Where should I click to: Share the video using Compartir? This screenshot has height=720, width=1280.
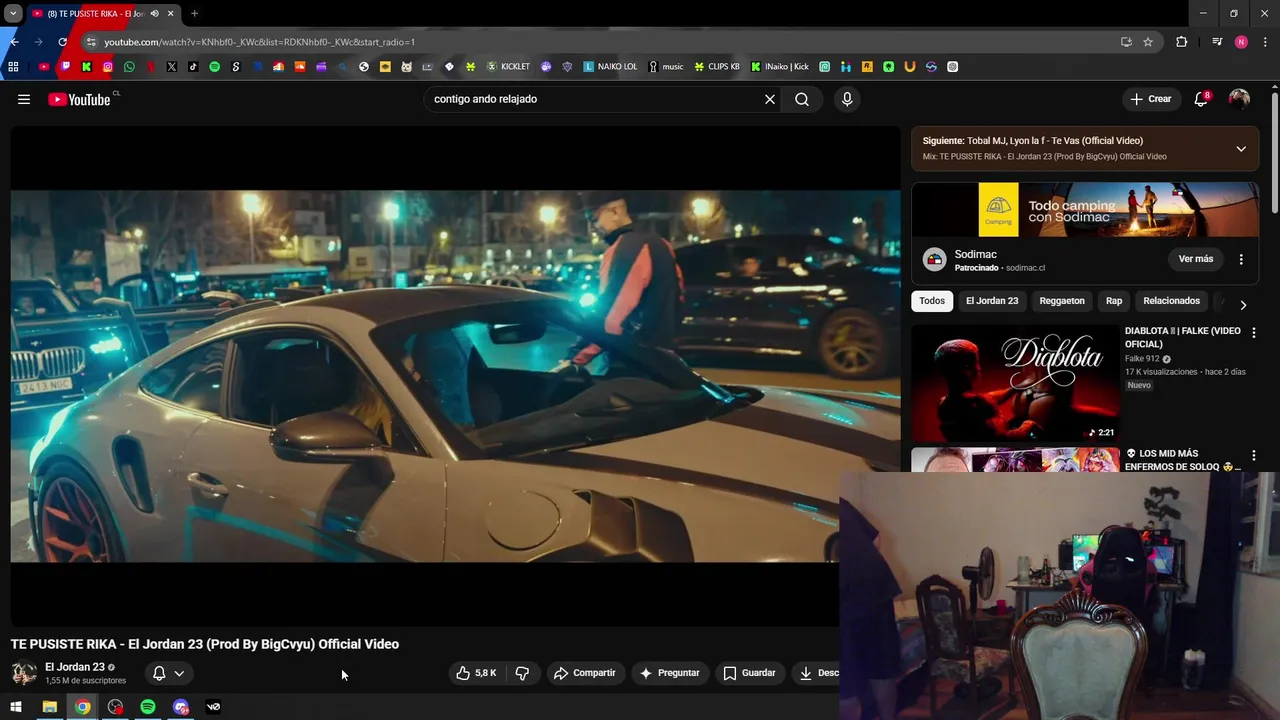coord(585,673)
